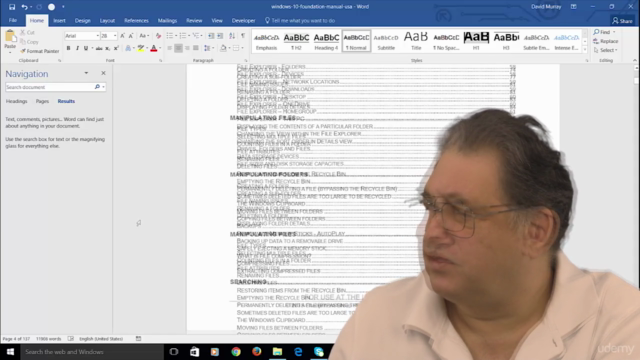Open File Explorer from the taskbar

tap(278, 352)
